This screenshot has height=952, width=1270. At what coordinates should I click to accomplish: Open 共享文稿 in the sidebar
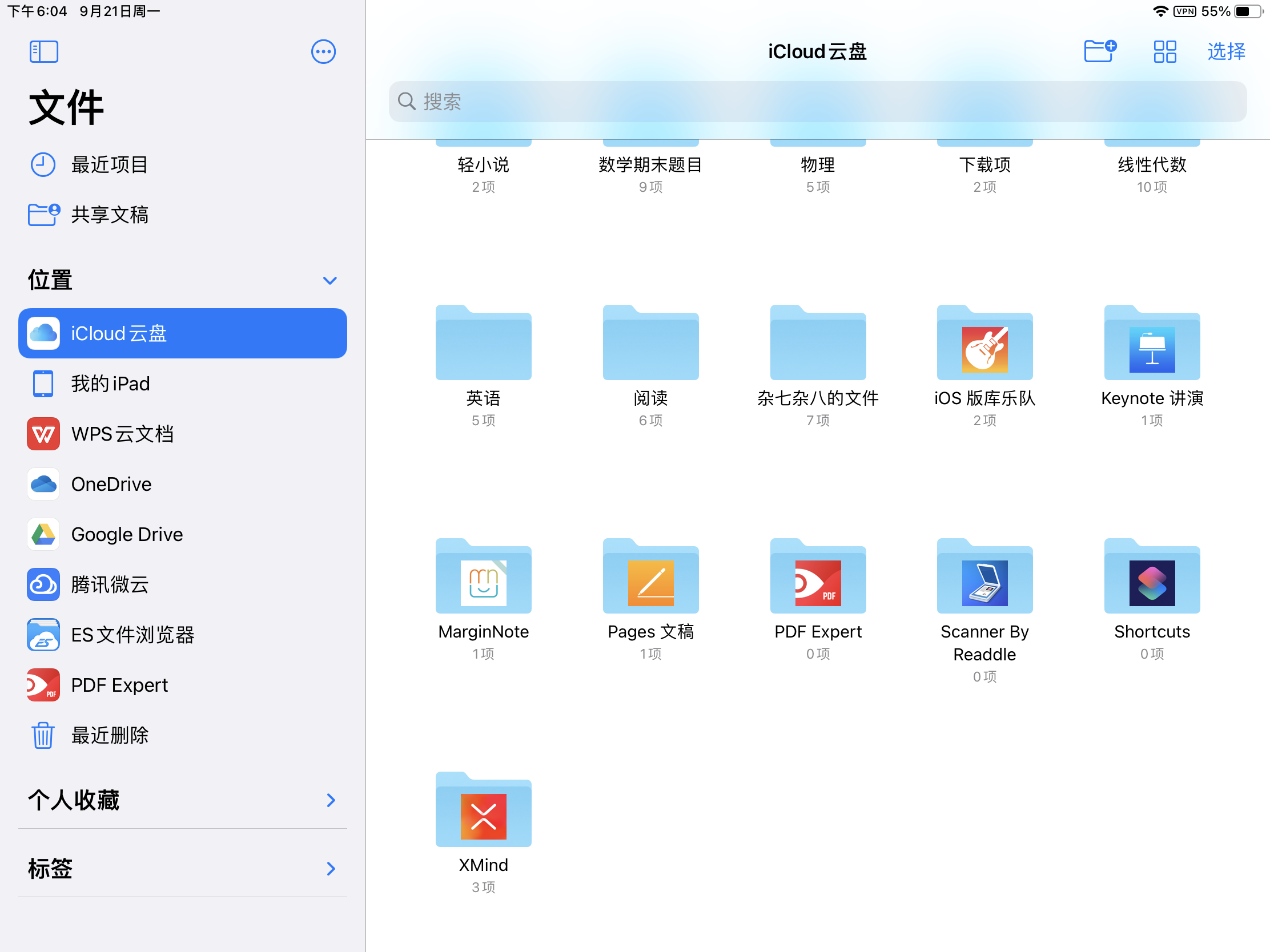tap(109, 215)
